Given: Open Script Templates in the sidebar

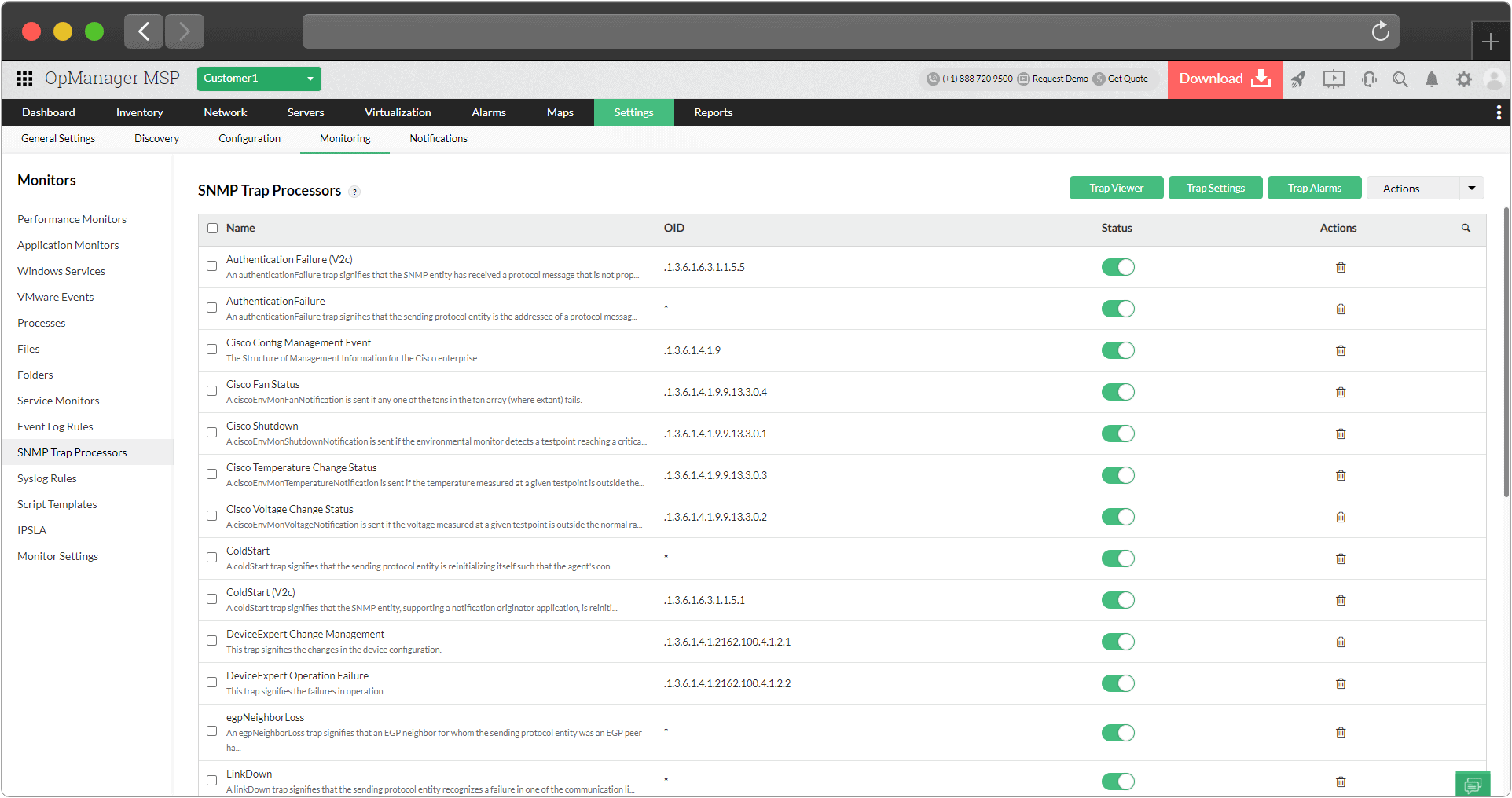Looking at the screenshot, I should pos(57,505).
